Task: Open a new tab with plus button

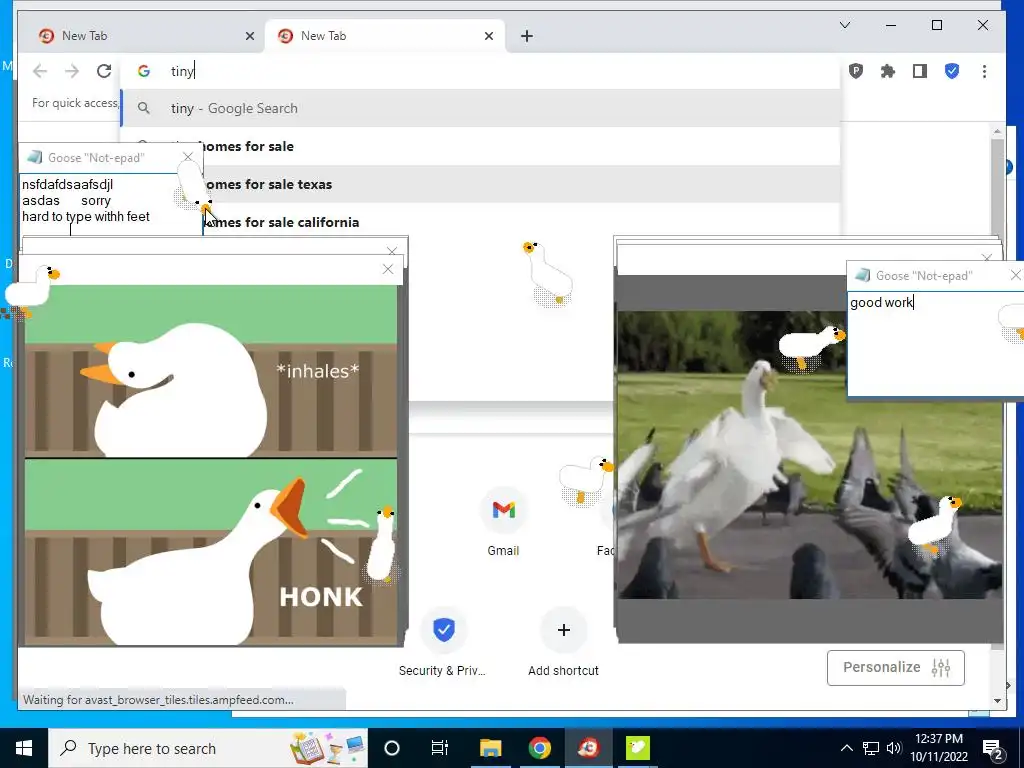Action: pos(526,36)
